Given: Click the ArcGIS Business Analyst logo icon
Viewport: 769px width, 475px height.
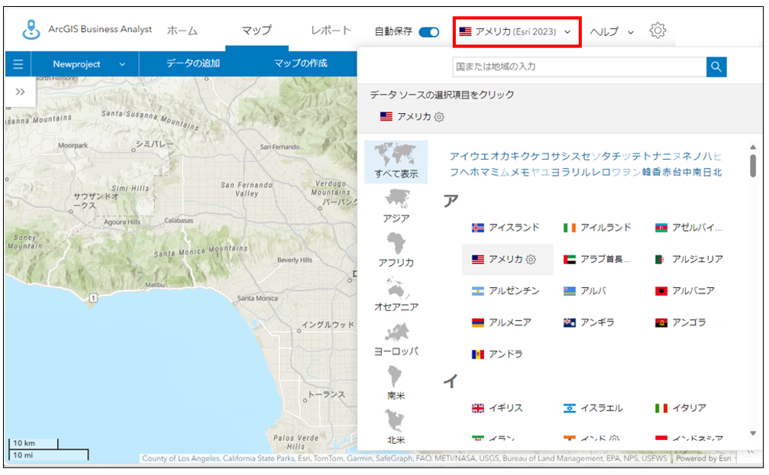Looking at the screenshot, I should click(x=31, y=30).
